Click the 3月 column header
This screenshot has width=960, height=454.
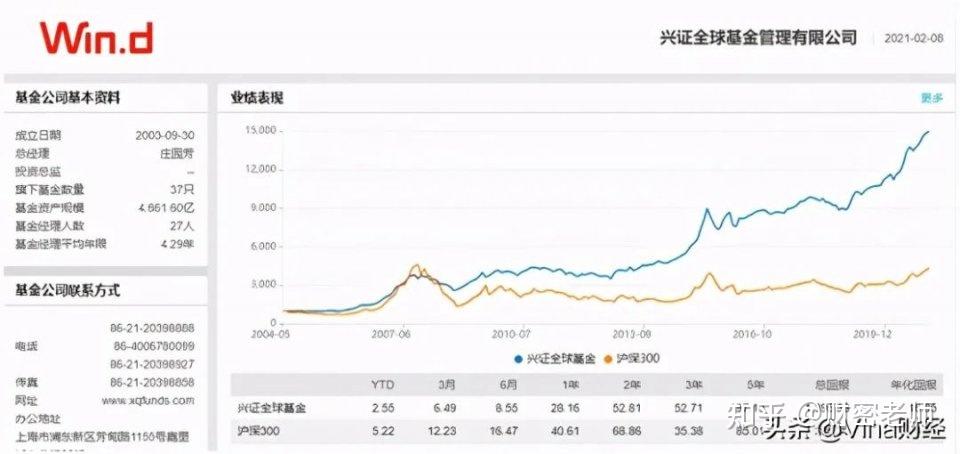[x=446, y=385]
